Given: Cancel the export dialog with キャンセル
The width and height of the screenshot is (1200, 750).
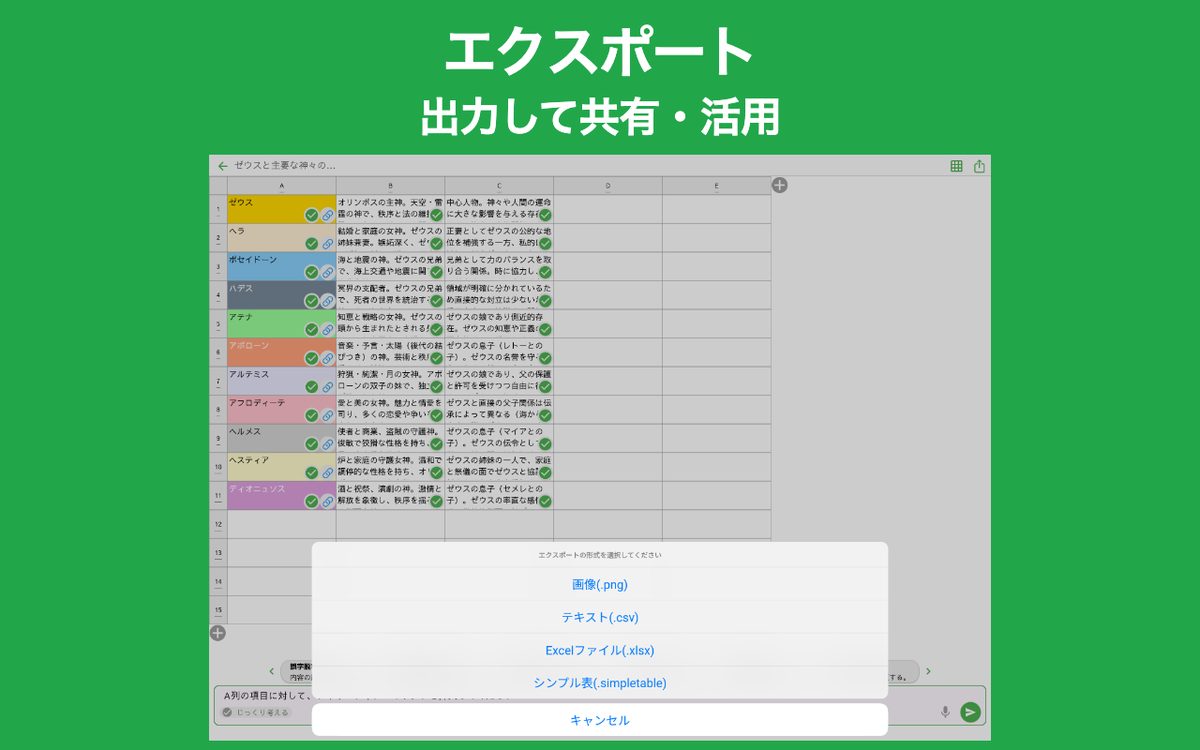Looking at the screenshot, I should pyautogui.click(x=600, y=720).
